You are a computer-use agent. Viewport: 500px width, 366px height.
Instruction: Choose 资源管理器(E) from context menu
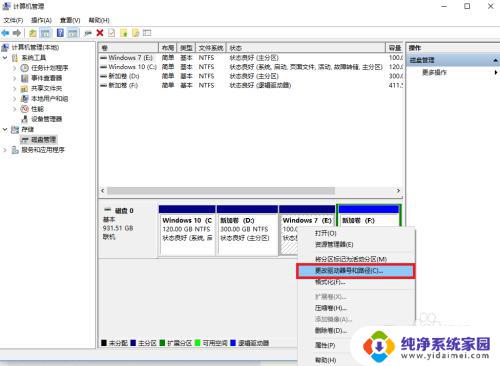coord(356,245)
